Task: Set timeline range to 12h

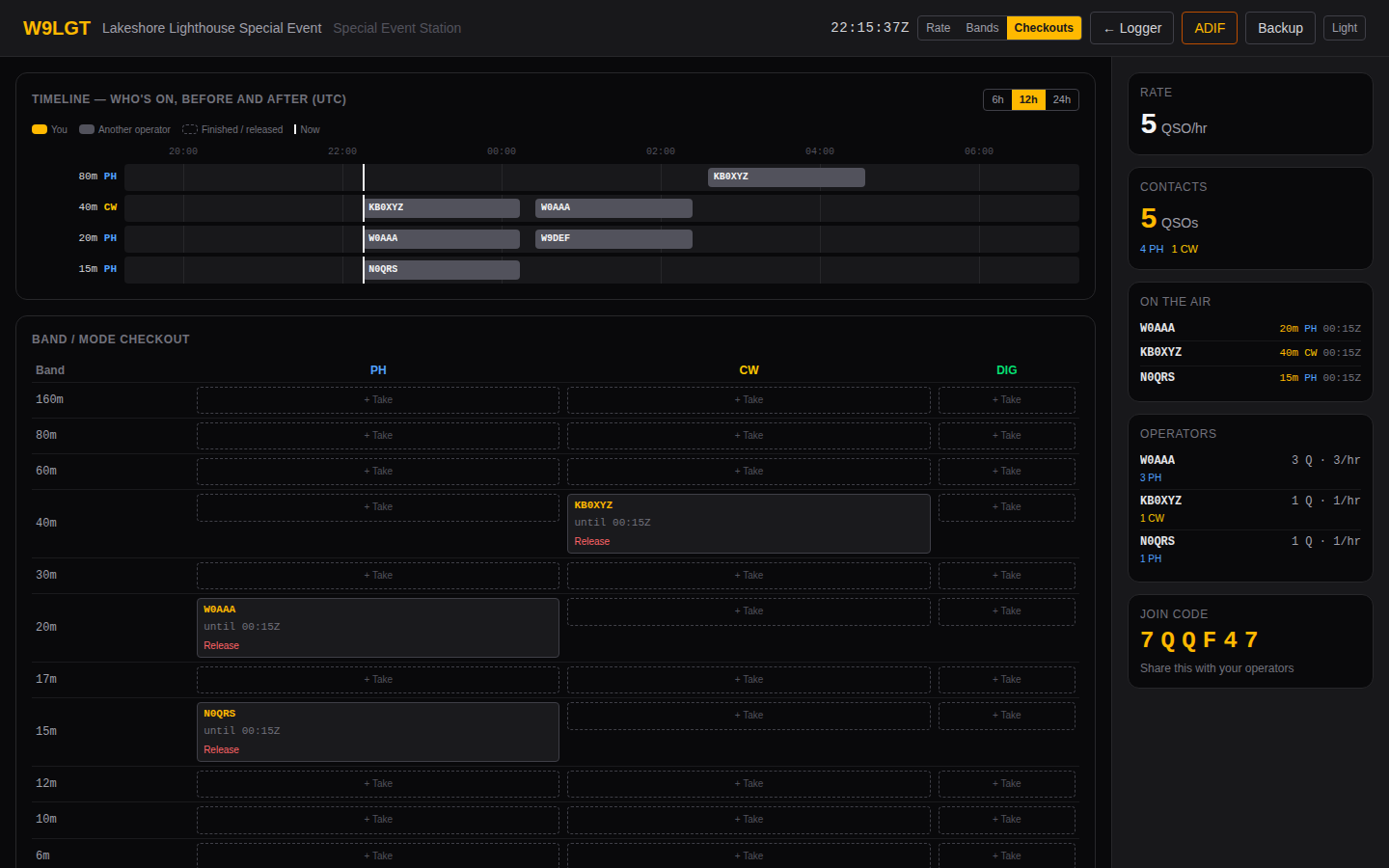Action: (x=1028, y=99)
